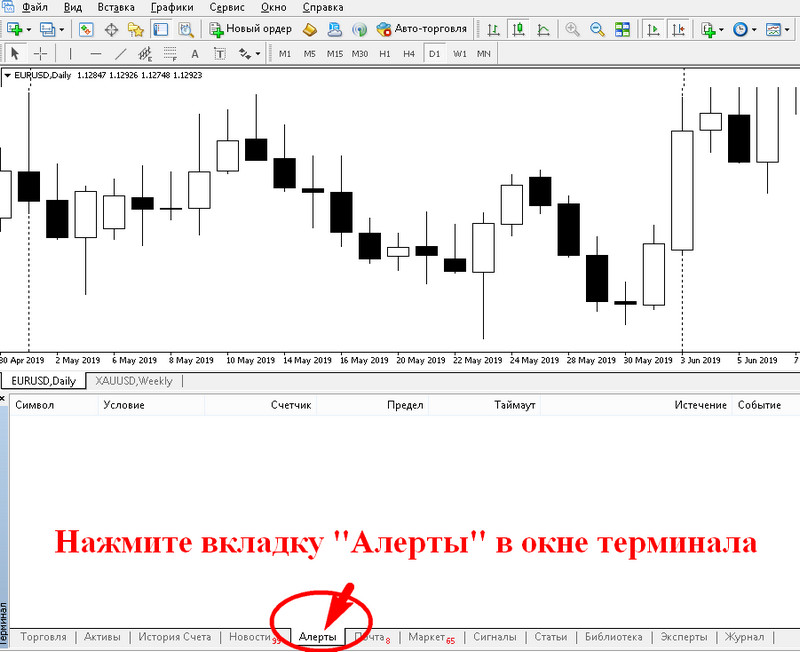Zoom in on the chart
800x652 pixels.
click(572, 30)
